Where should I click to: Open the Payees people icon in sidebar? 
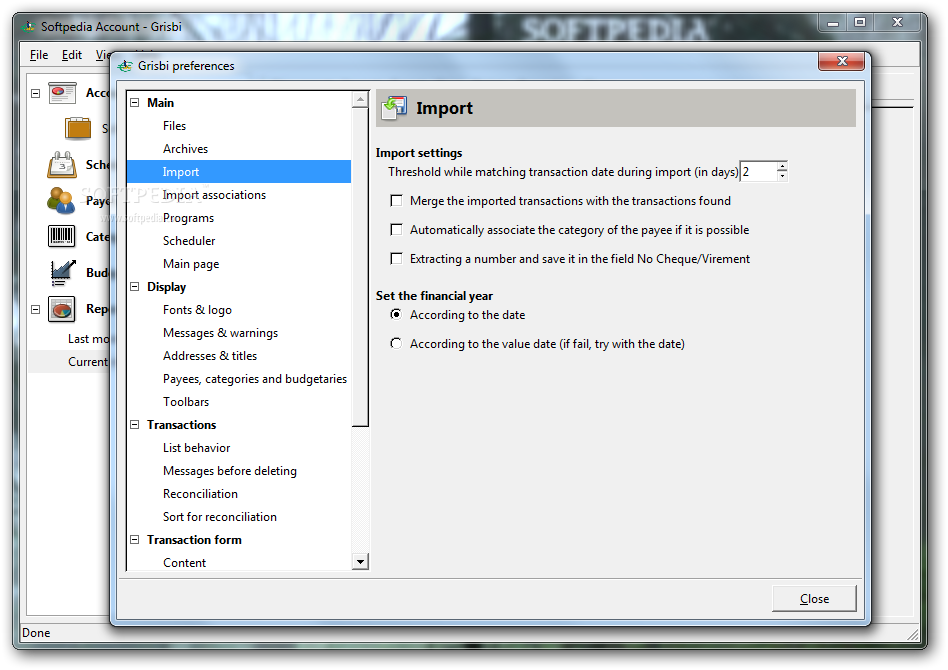(x=61, y=201)
